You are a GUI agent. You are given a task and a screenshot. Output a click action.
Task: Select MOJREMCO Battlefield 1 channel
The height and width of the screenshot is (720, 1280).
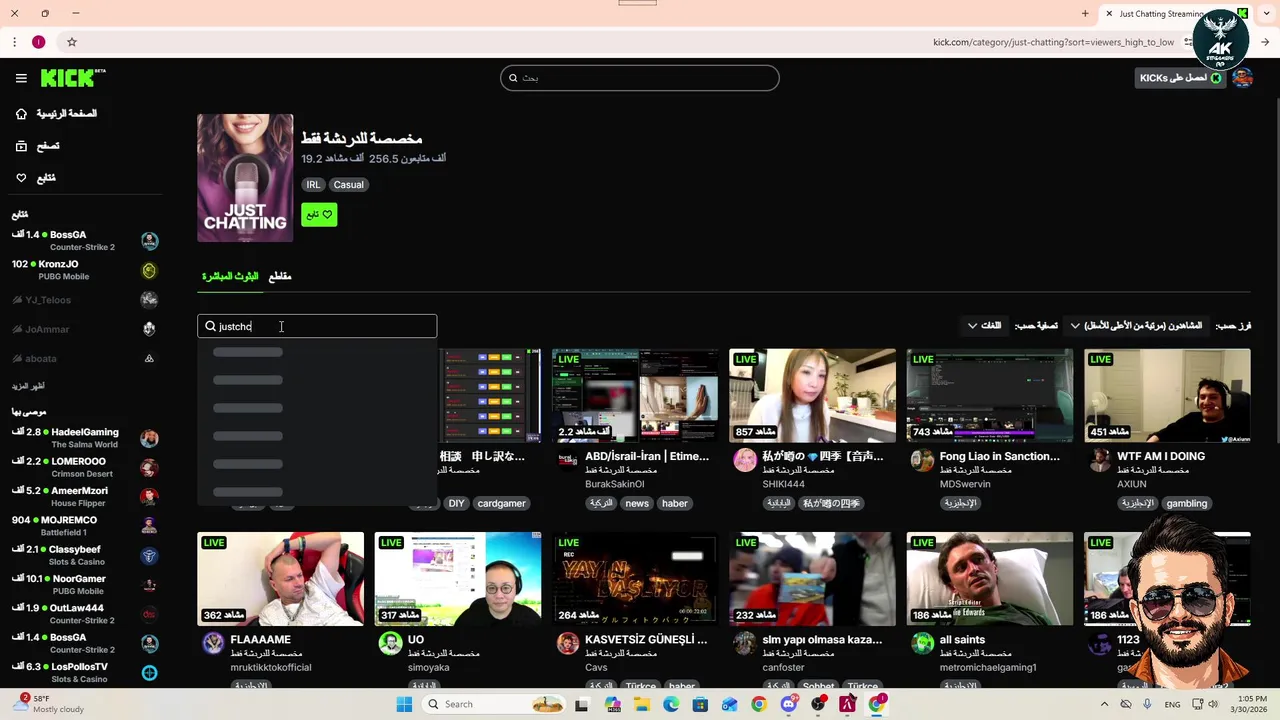(x=85, y=526)
